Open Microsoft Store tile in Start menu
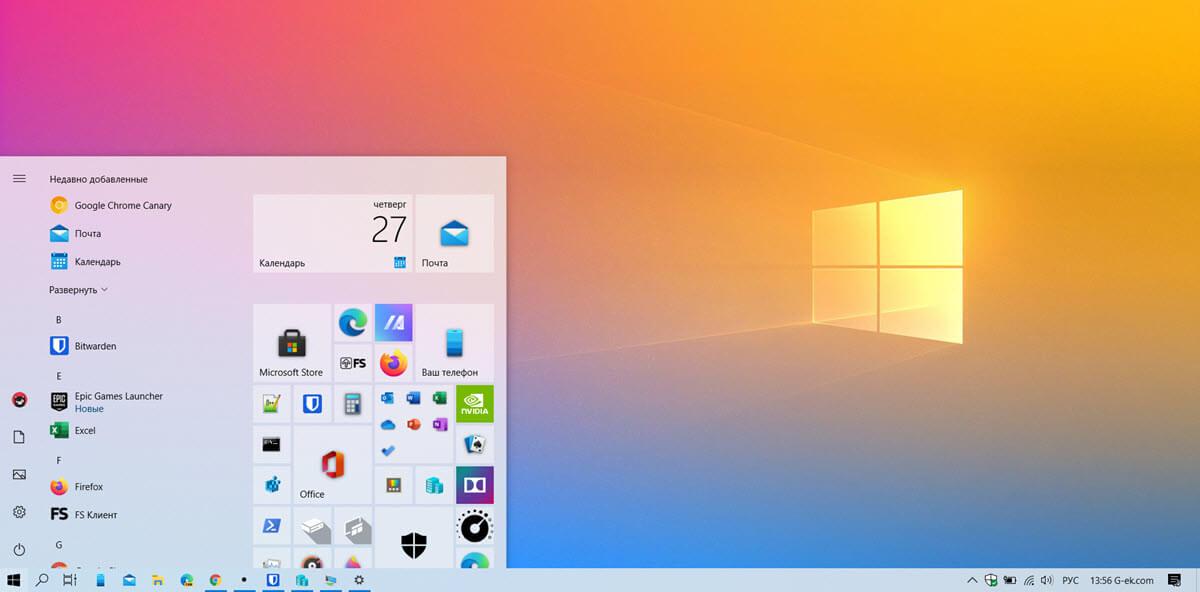Screen dimensions: 1200x592 point(291,342)
